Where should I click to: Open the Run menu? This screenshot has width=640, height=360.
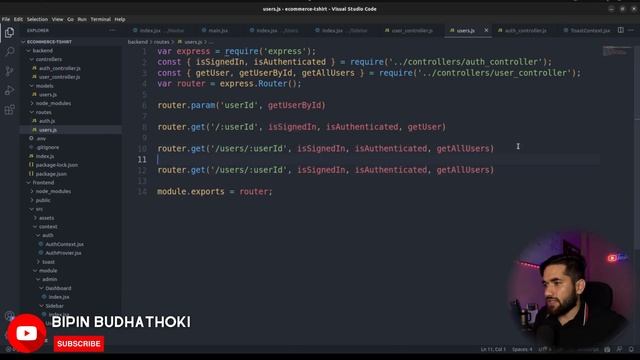pos(82,19)
